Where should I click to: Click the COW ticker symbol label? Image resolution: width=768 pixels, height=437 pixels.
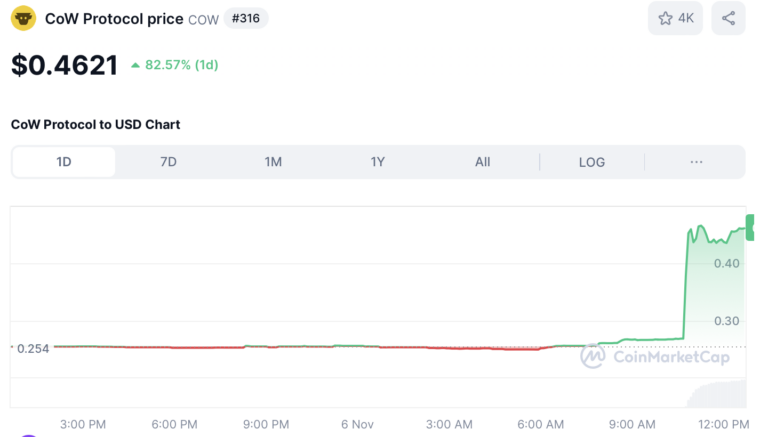click(203, 20)
